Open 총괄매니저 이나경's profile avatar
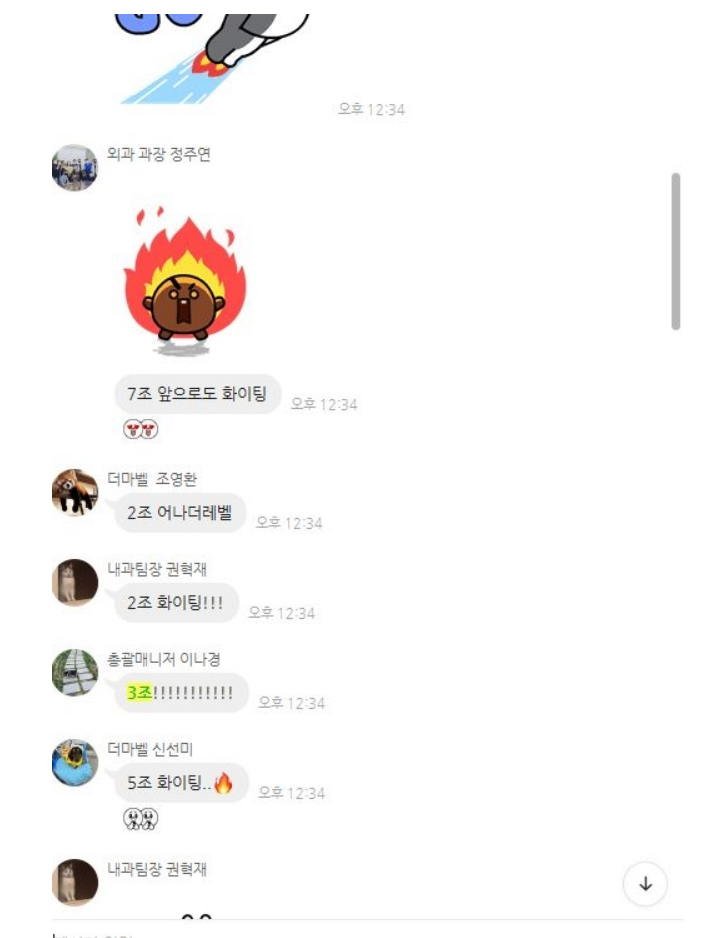Screen dimensions: 707x938 (75, 672)
